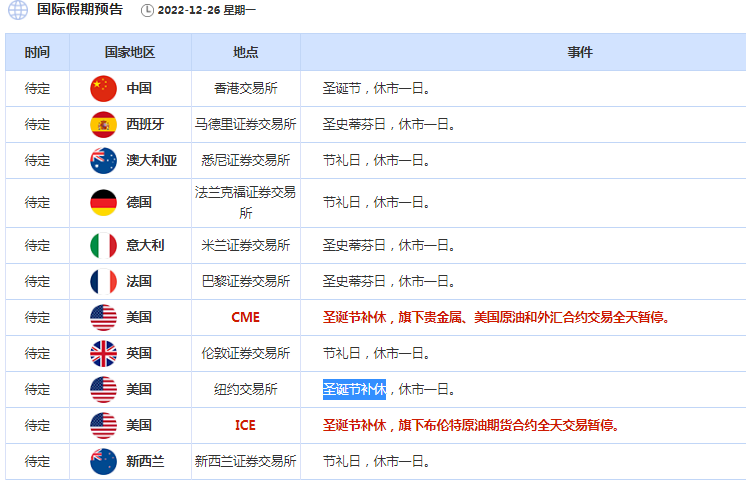
Task: Click the 国际假期预告 section title
Action: pos(80,10)
